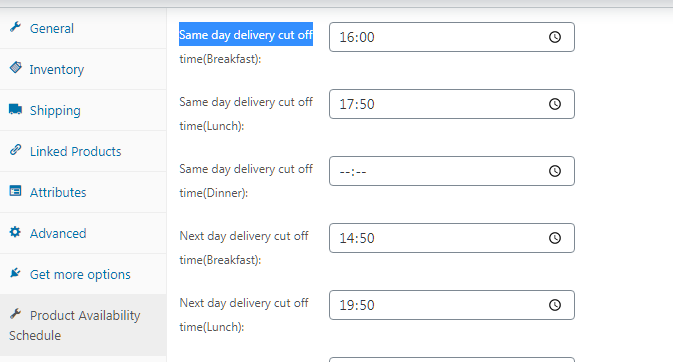Click the wrench icon beside Product Availability Schedule
This screenshot has height=362, width=673.
tap(15, 314)
